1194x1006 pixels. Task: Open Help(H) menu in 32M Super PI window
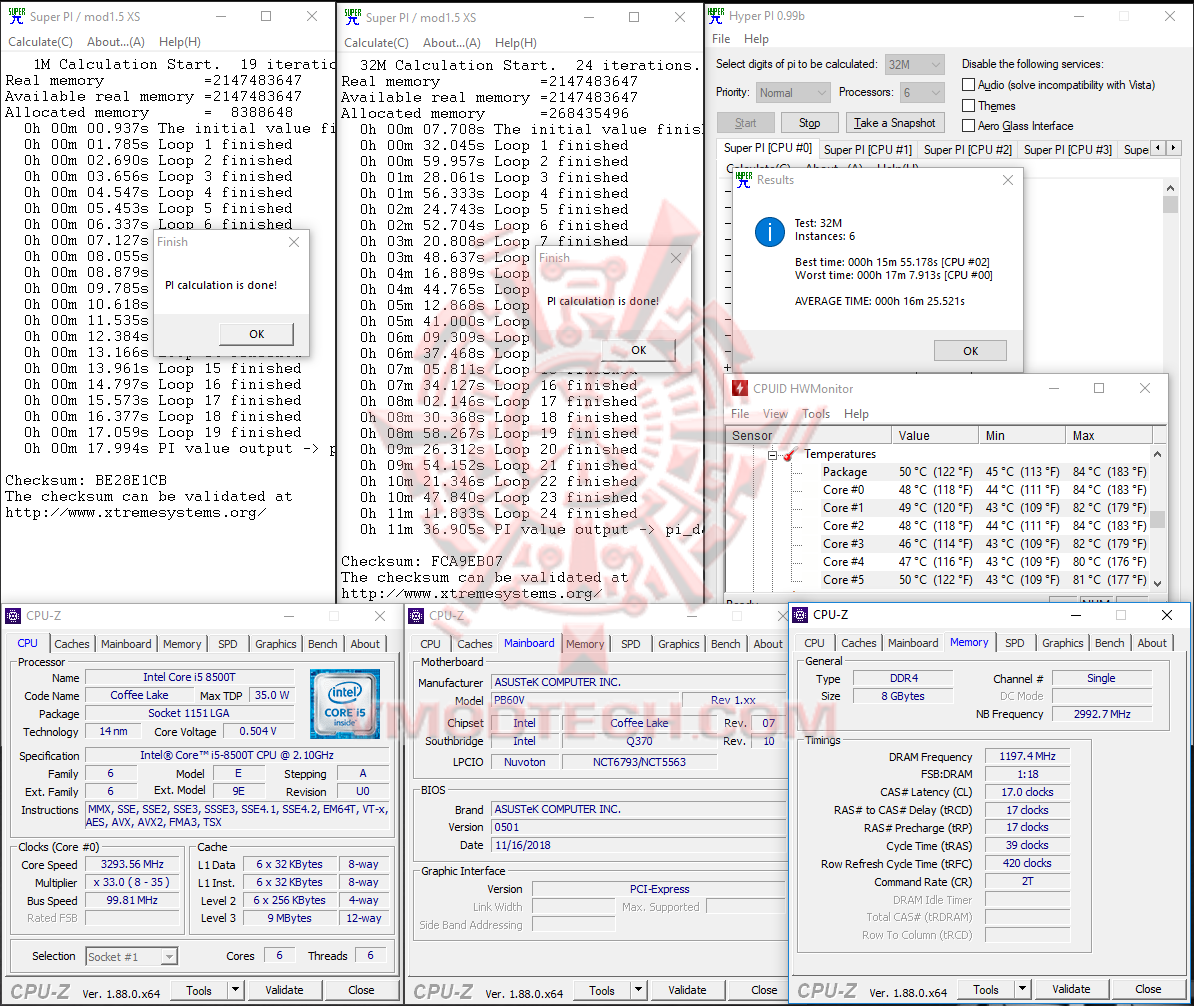(516, 43)
